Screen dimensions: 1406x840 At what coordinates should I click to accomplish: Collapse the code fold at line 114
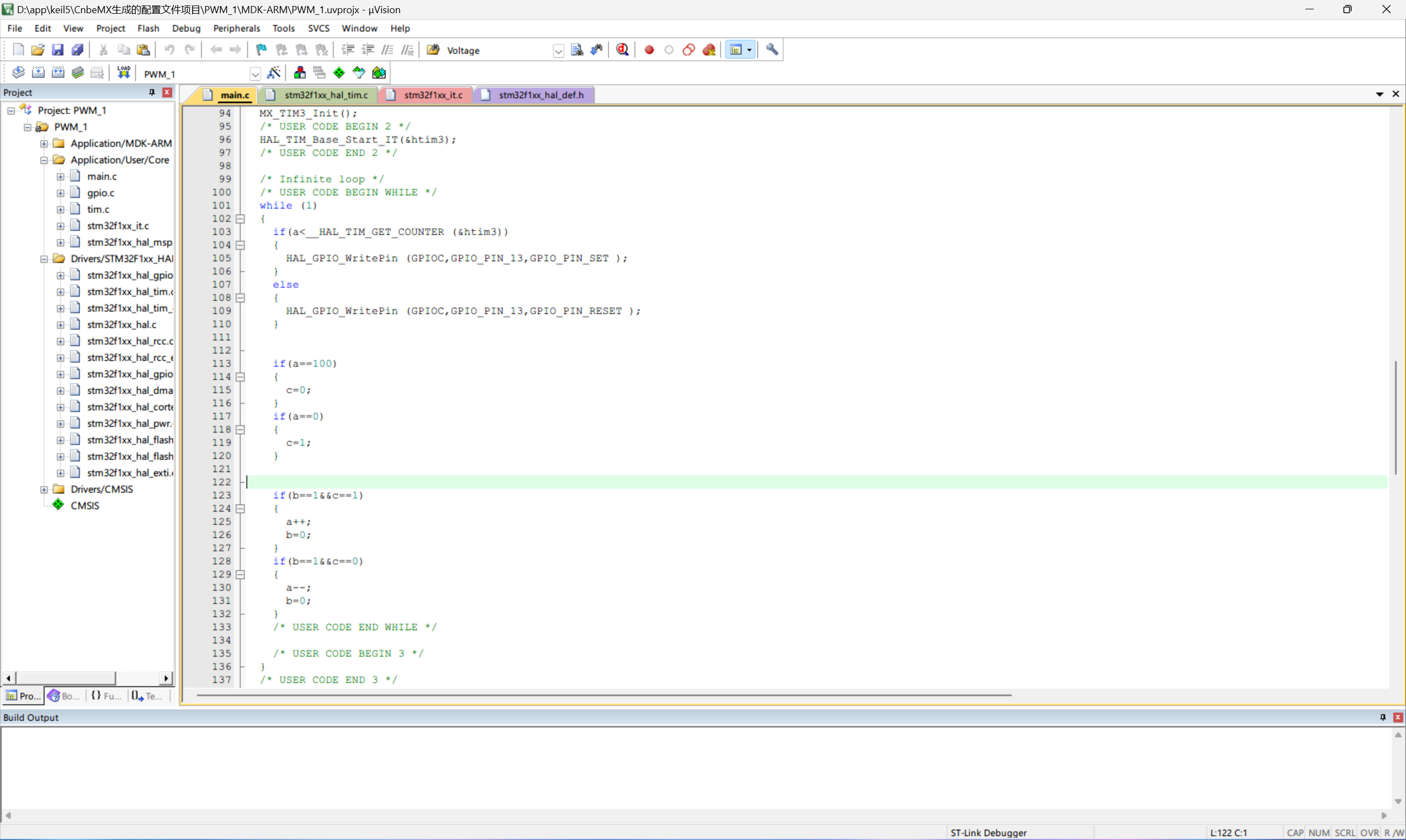[x=240, y=377]
